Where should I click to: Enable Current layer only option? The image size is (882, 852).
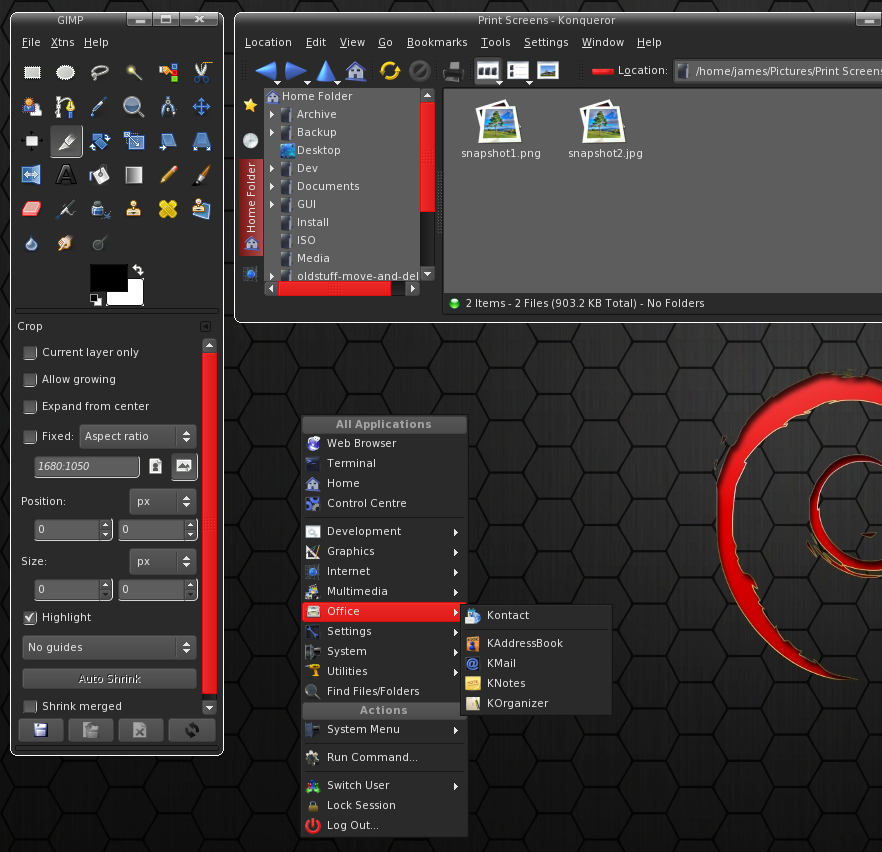[30, 353]
